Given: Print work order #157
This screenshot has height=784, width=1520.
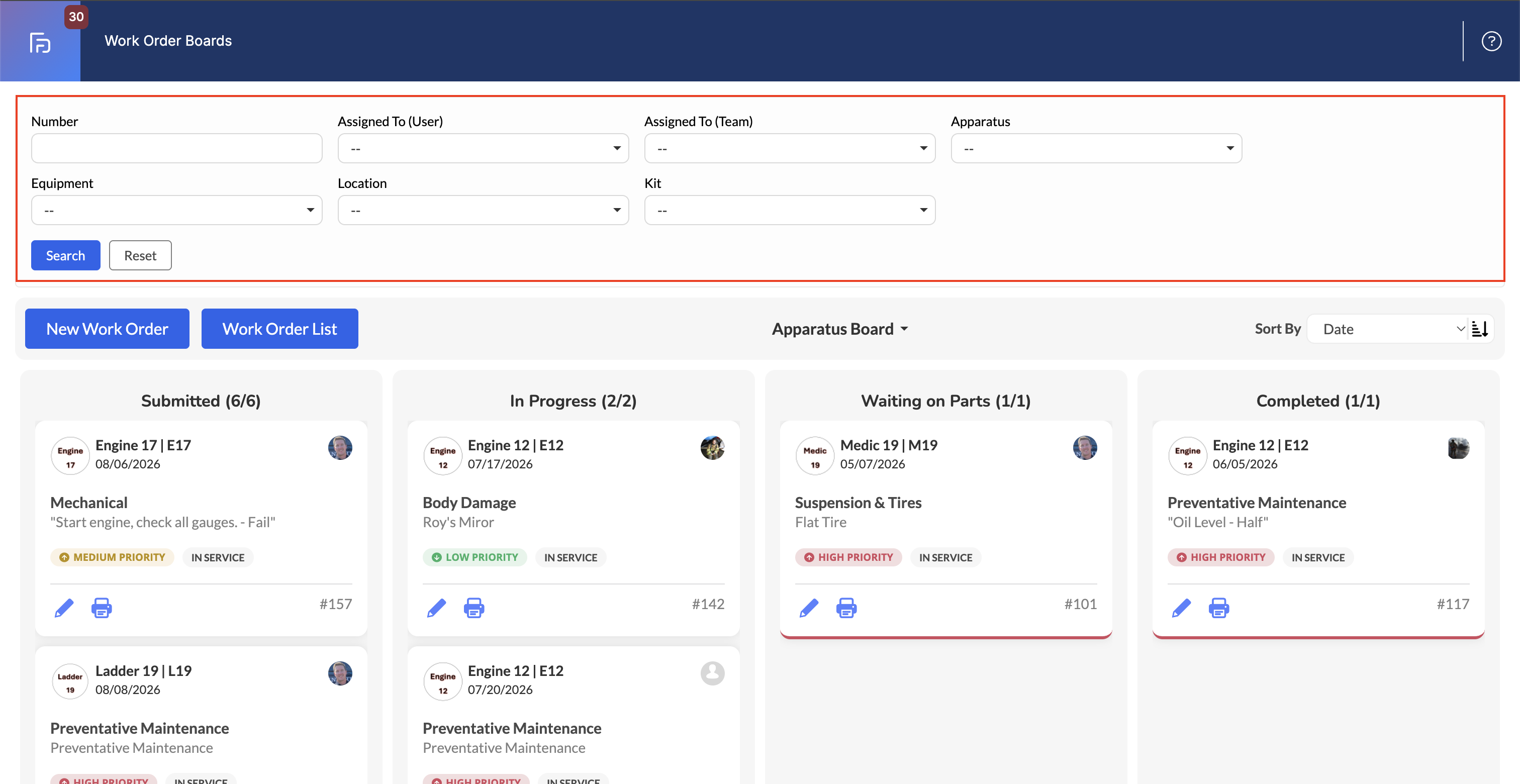Looking at the screenshot, I should (x=102, y=608).
